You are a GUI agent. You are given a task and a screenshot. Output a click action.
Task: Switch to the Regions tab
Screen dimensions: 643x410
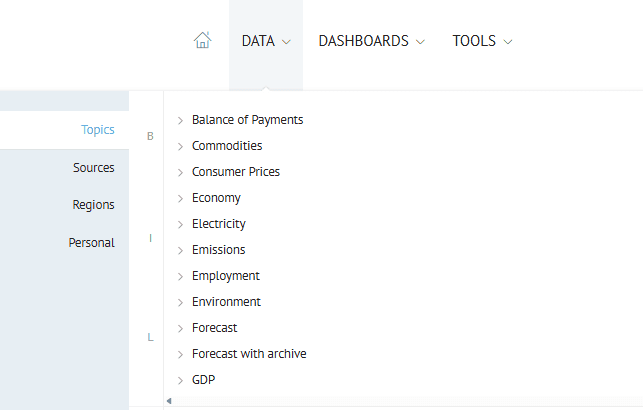coord(93,205)
